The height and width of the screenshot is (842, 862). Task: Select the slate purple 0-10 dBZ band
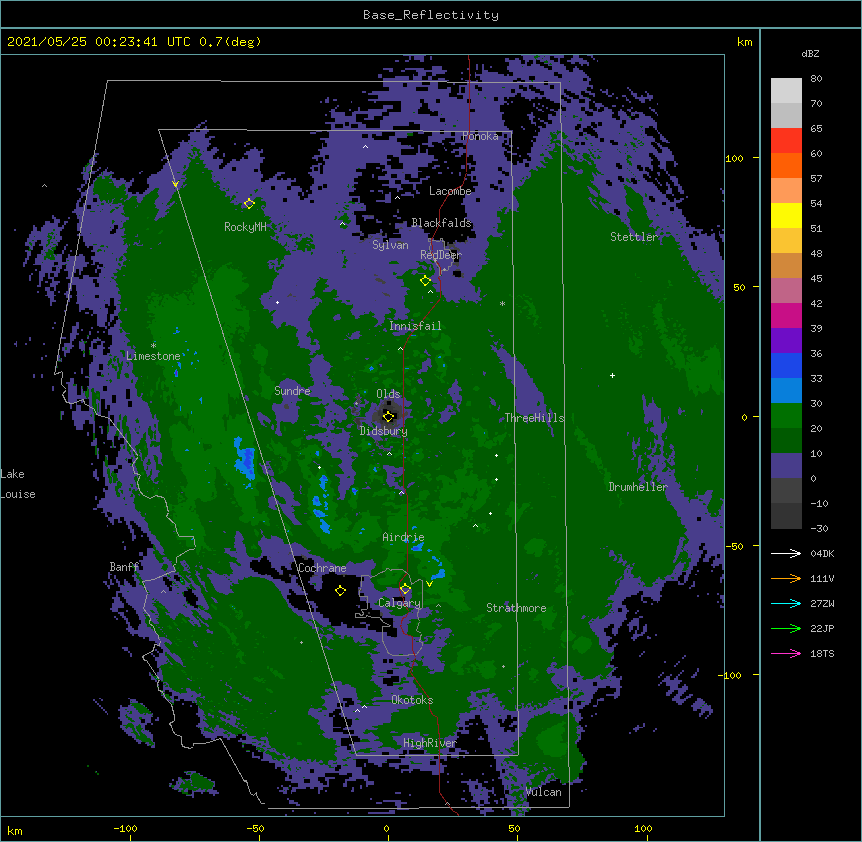tap(786, 466)
